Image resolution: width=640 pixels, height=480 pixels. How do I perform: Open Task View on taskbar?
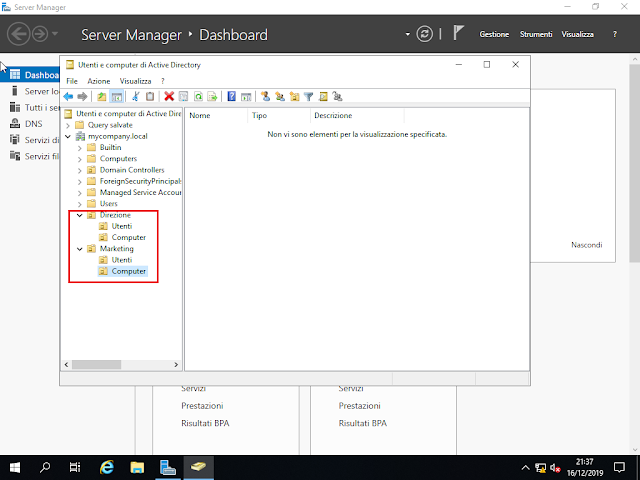point(75,467)
